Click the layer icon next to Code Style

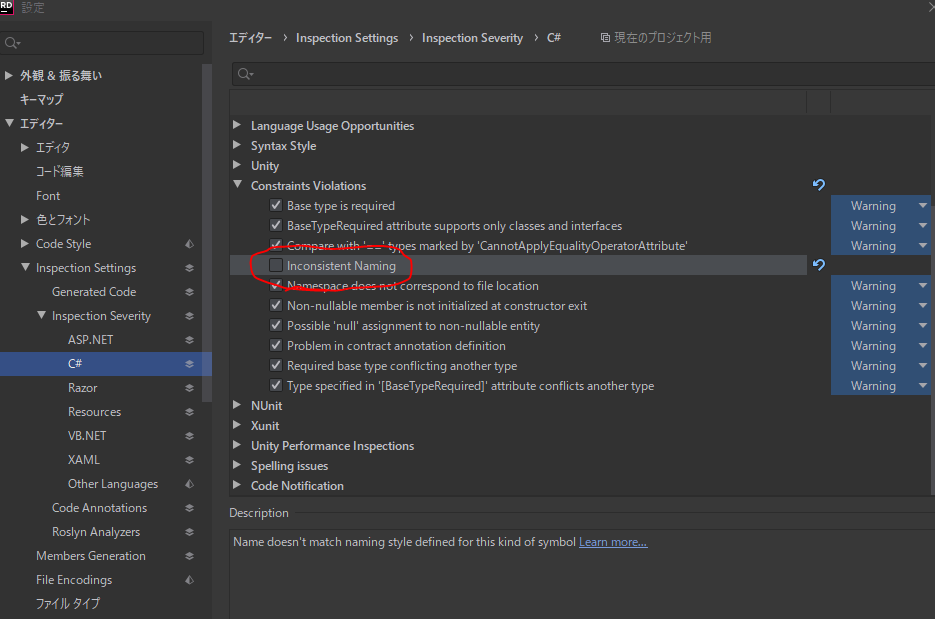[x=189, y=244]
